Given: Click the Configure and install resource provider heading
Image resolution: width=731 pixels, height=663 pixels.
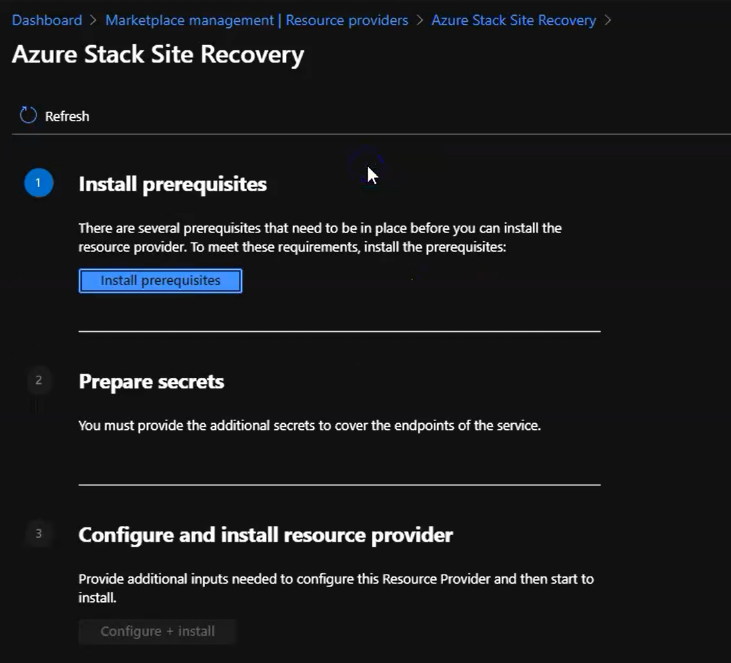Looking at the screenshot, I should pos(265,535).
